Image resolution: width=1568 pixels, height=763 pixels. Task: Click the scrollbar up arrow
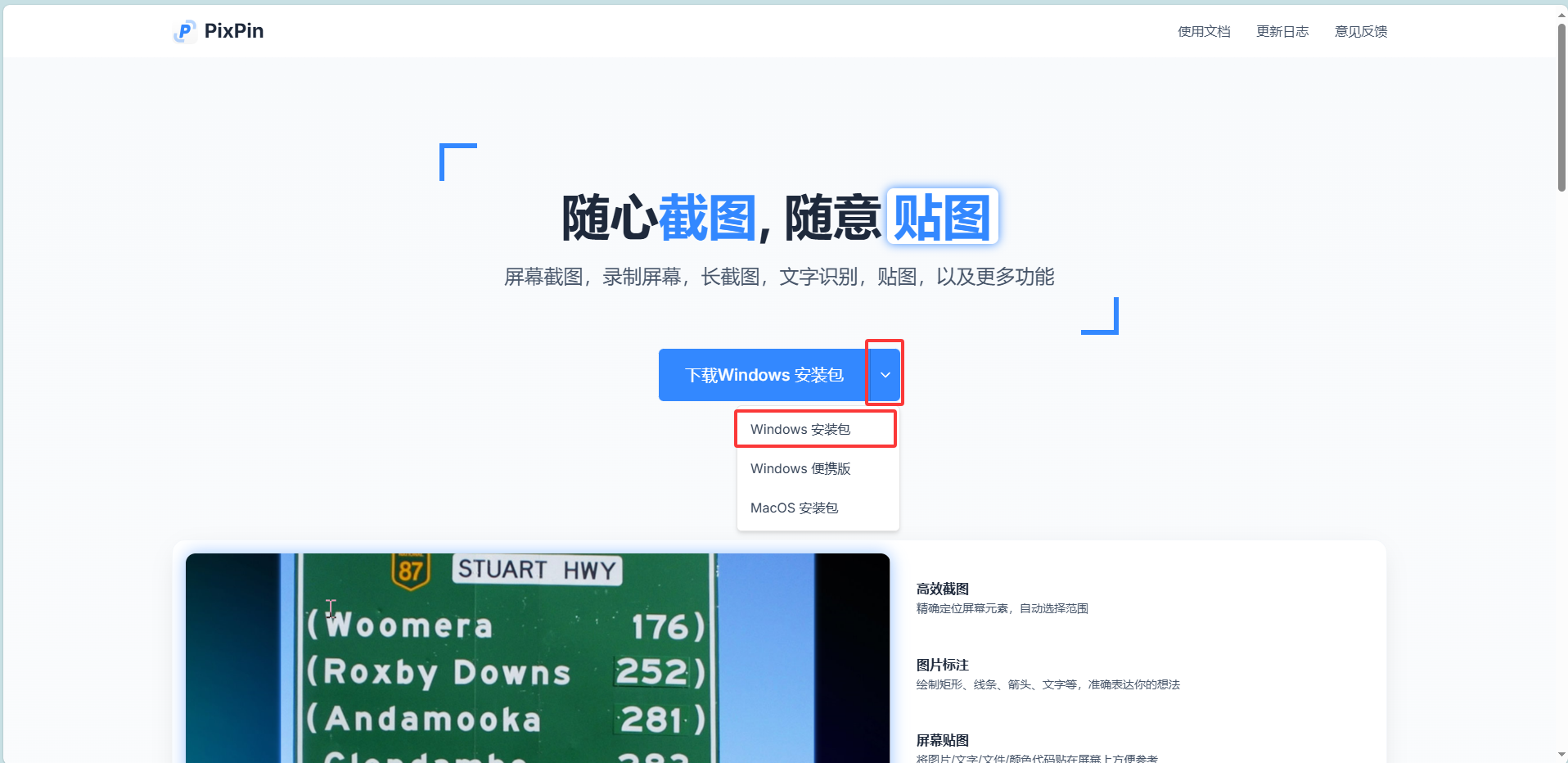coord(1560,13)
